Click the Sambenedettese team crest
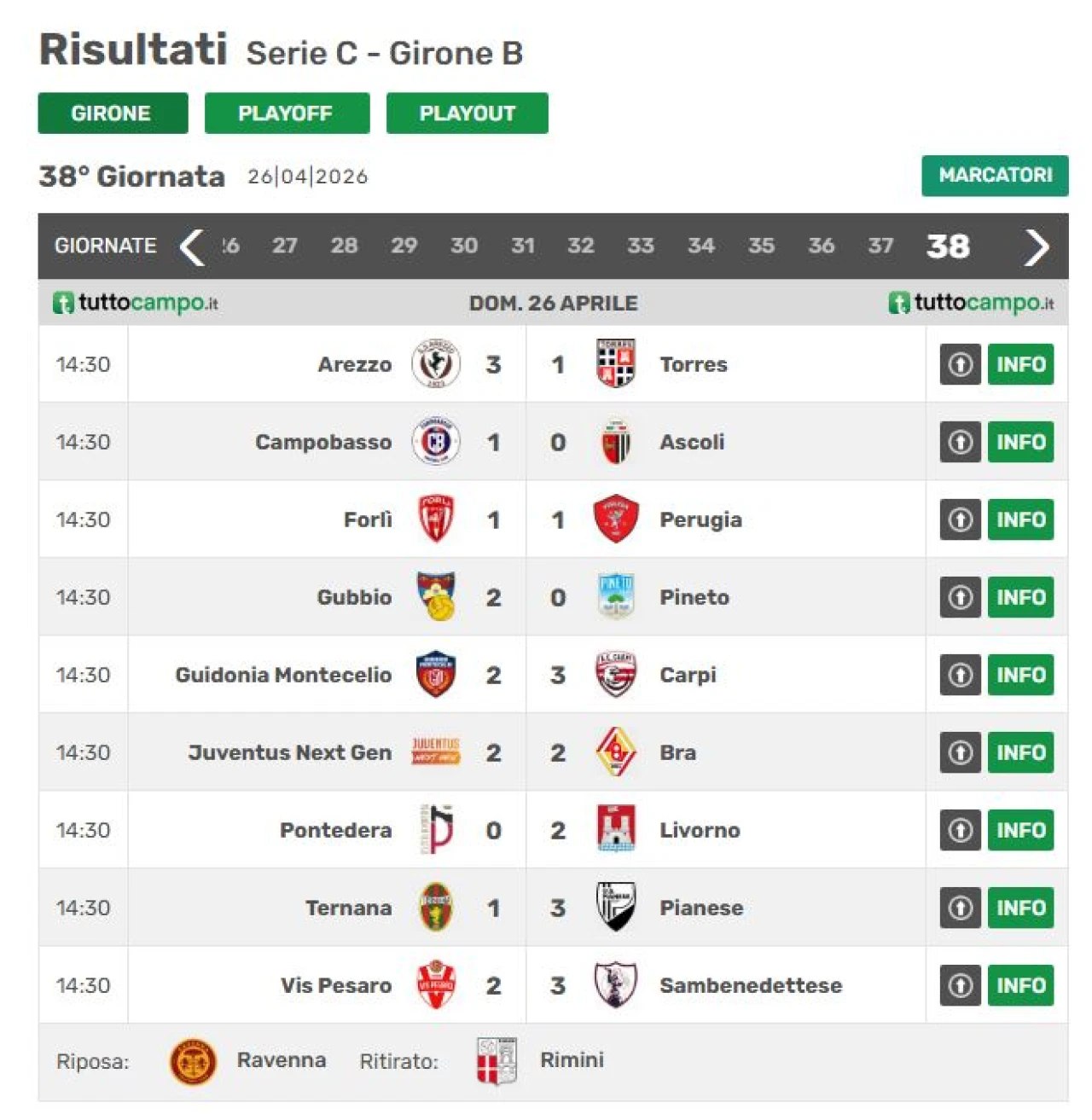Viewport: 1092px width, 1120px height. point(615,984)
